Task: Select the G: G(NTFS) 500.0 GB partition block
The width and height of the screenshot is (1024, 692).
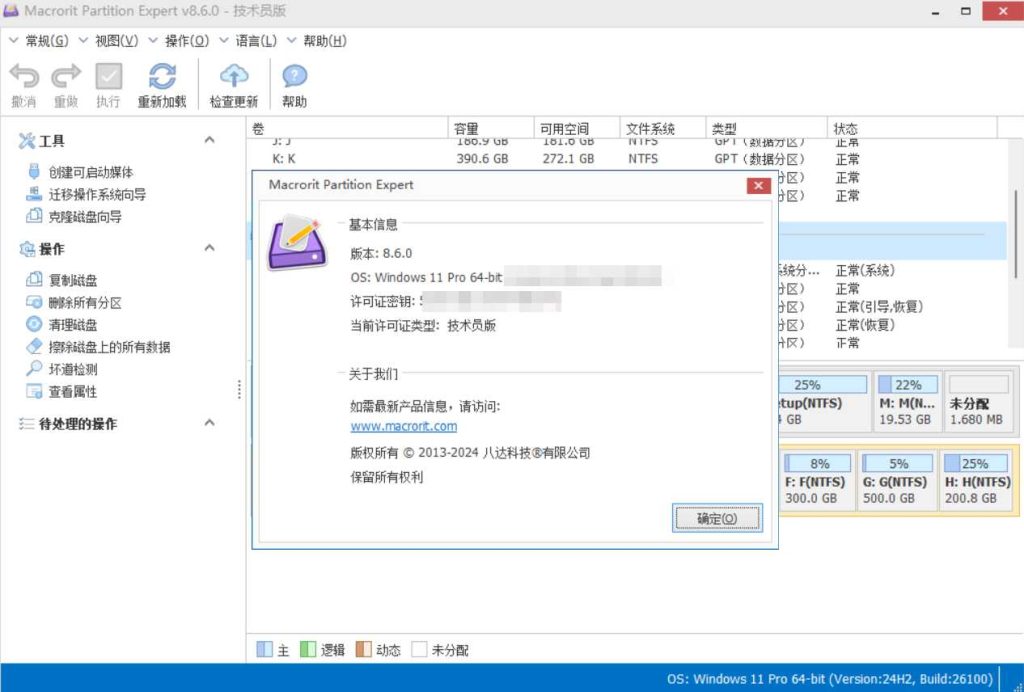Action: click(897, 481)
